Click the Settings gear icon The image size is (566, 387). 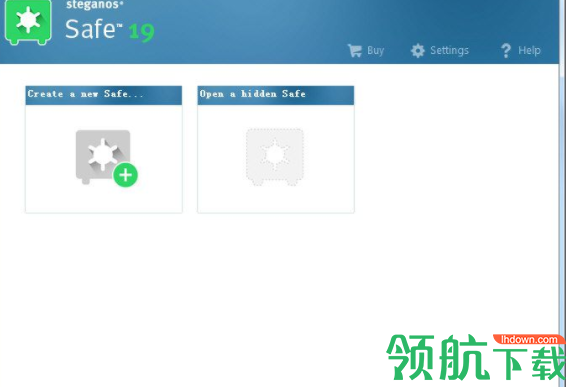tap(418, 51)
